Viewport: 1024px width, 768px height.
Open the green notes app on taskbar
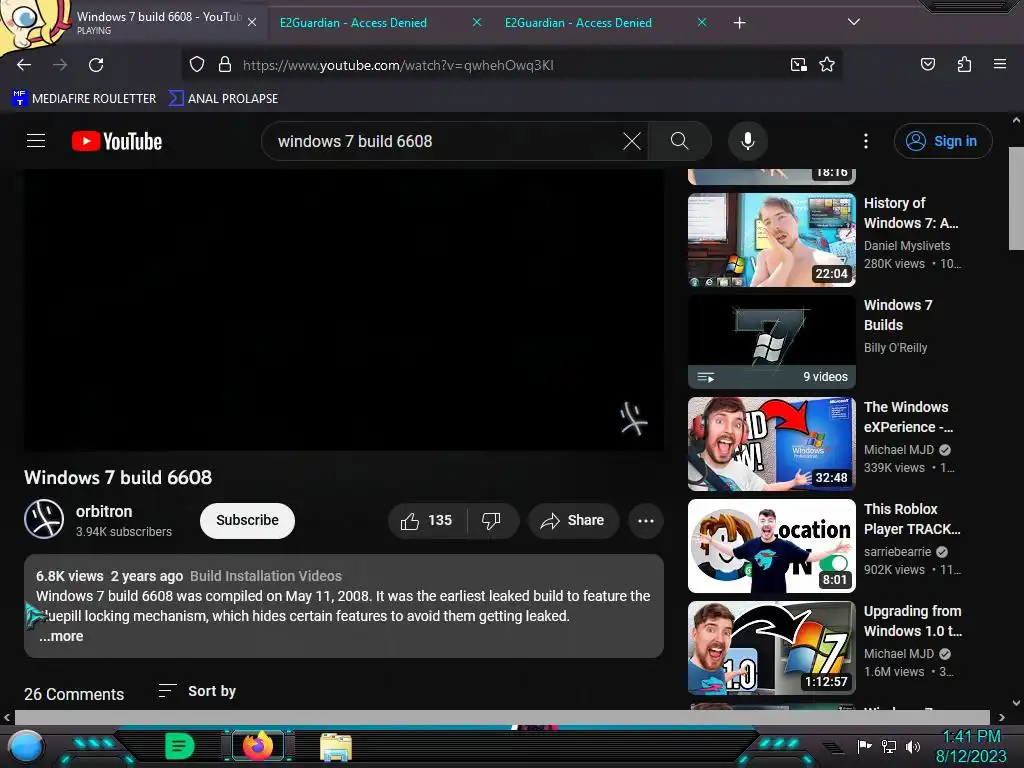[x=179, y=745]
